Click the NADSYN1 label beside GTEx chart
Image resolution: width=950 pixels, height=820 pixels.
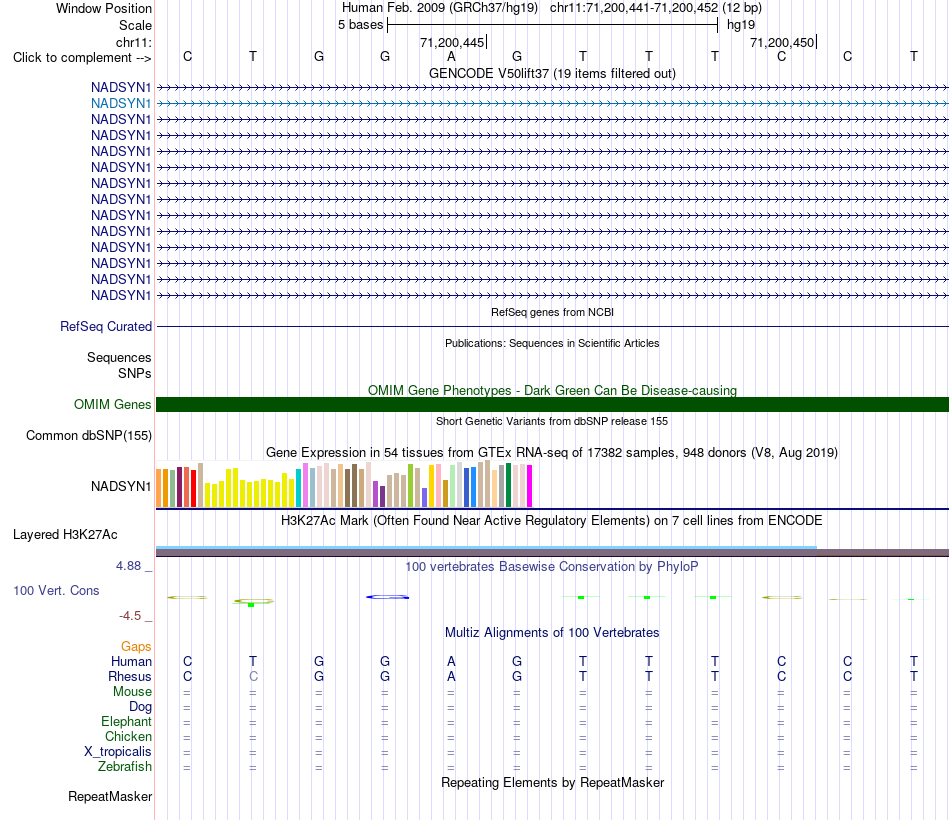[121, 486]
